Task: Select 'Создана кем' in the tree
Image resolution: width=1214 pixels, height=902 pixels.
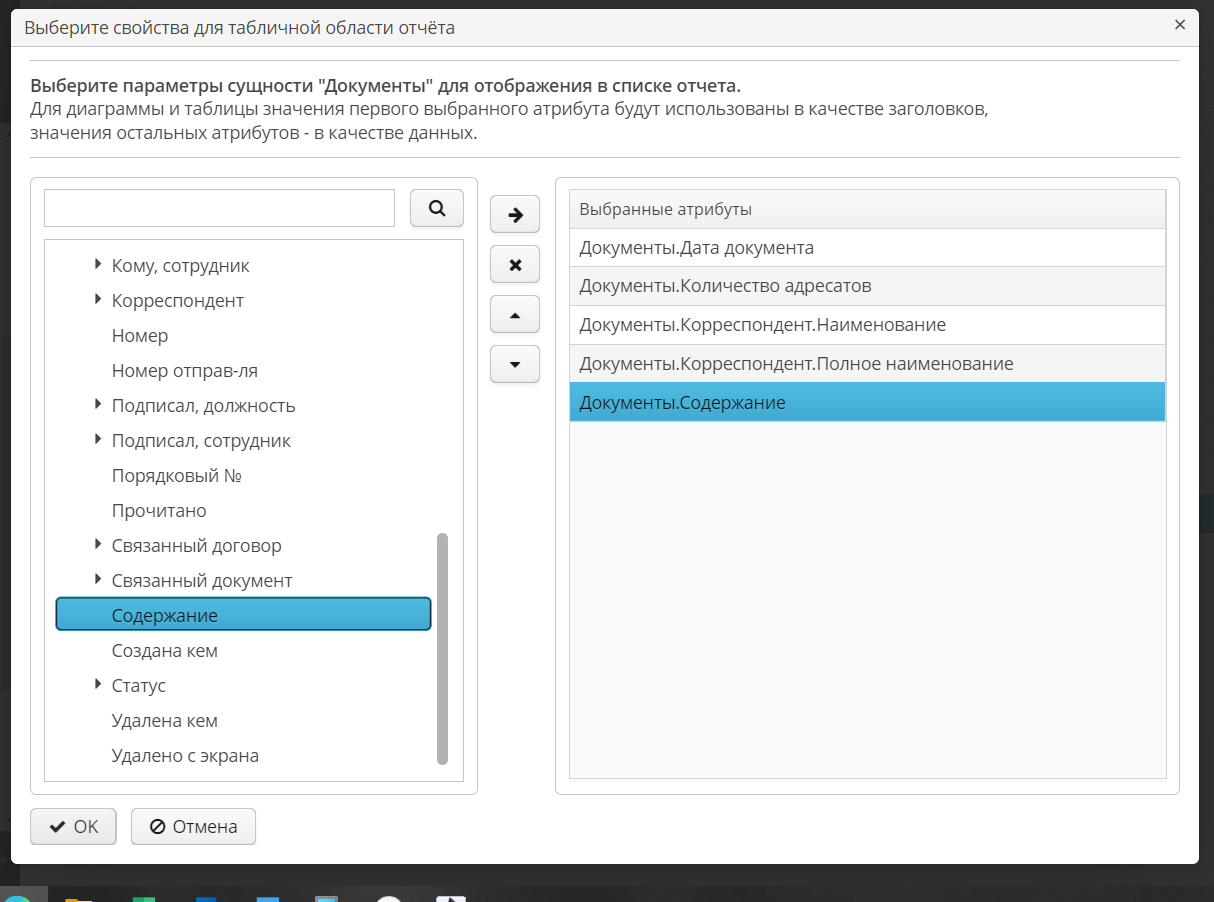Action: 164,651
